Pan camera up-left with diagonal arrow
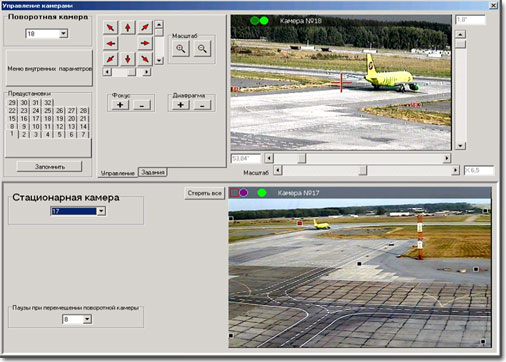This screenshot has width=506, height=362. tap(111, 27)
